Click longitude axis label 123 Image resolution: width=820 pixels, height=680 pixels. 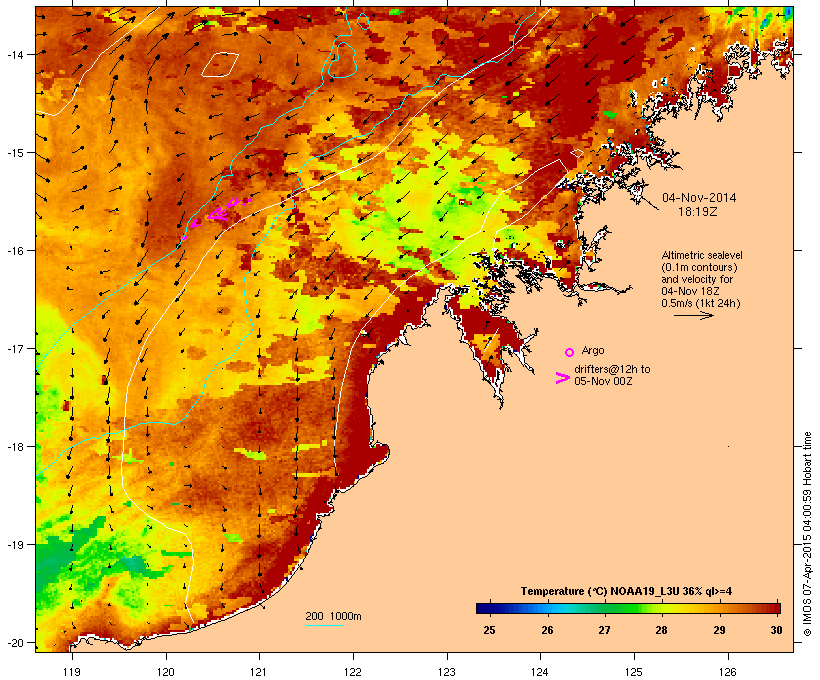coord(447,672)
